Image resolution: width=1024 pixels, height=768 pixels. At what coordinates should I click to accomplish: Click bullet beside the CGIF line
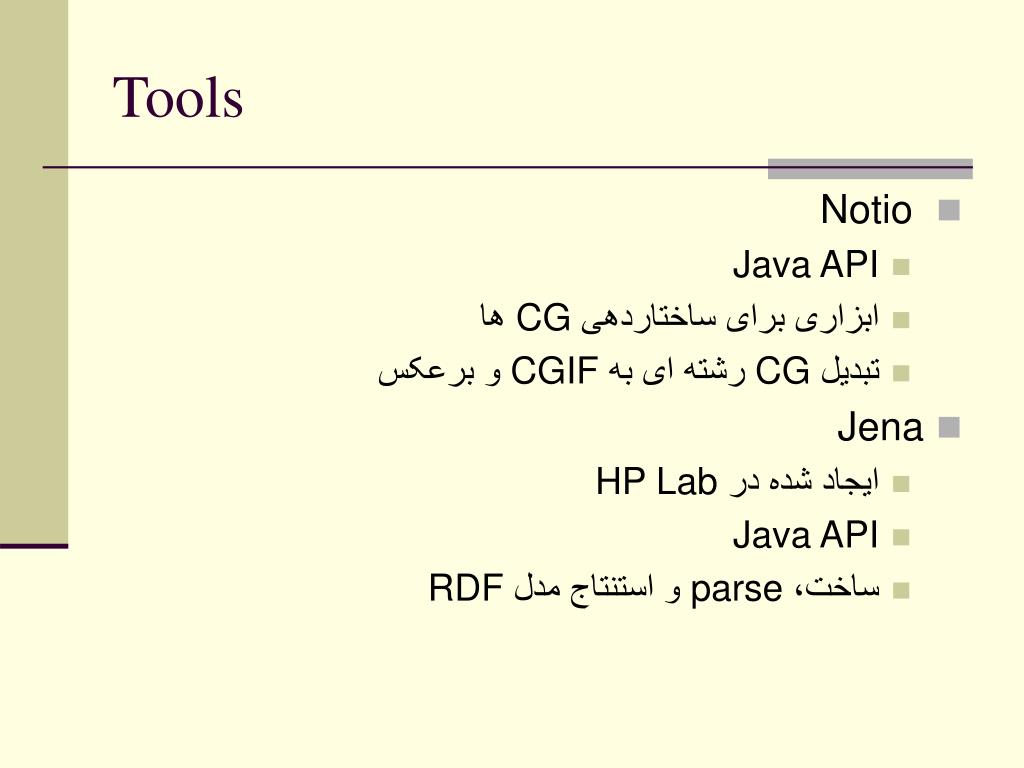coord(901,373)
